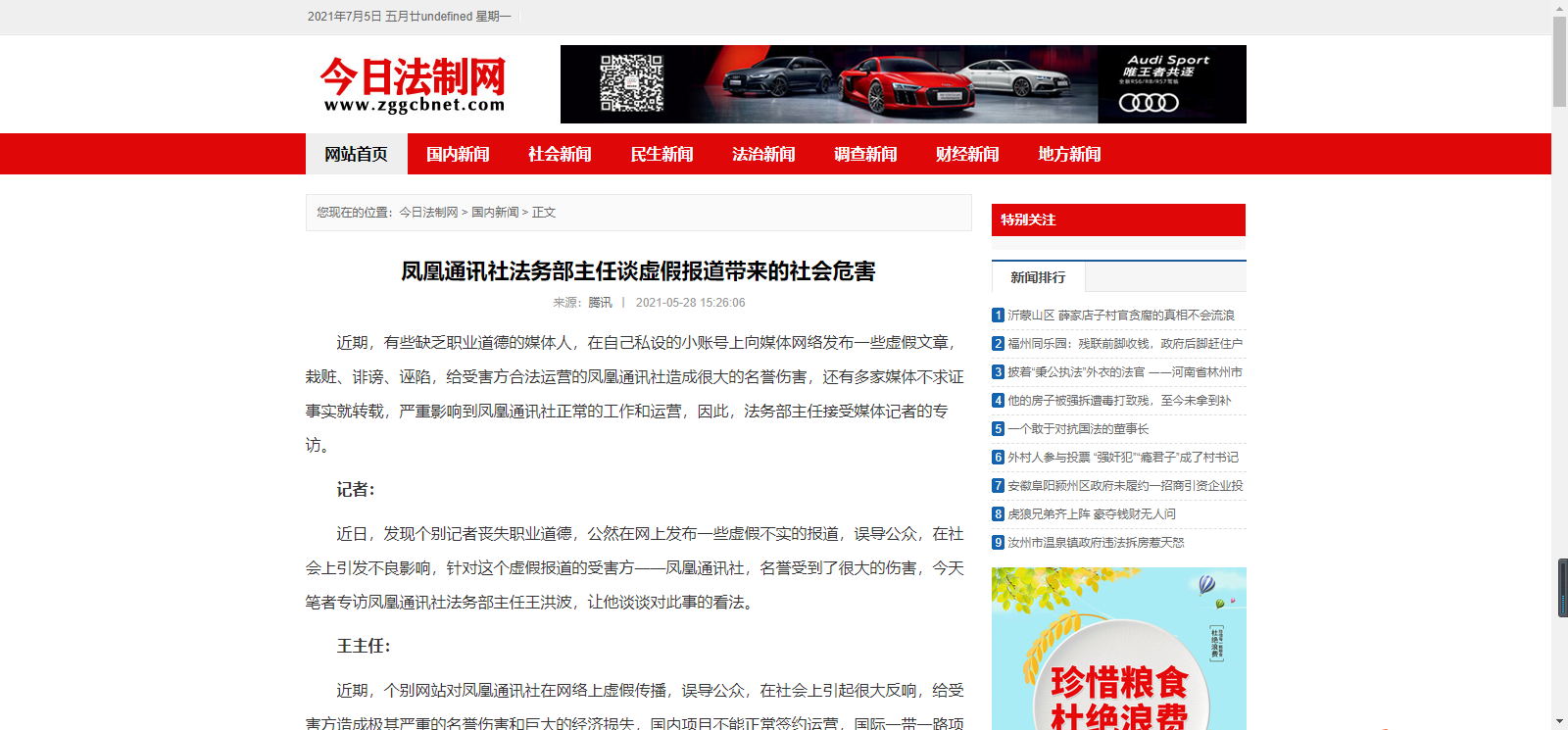Go to 网站首页 in the navigation bar

pyautogui.click(x=357, y=154)
